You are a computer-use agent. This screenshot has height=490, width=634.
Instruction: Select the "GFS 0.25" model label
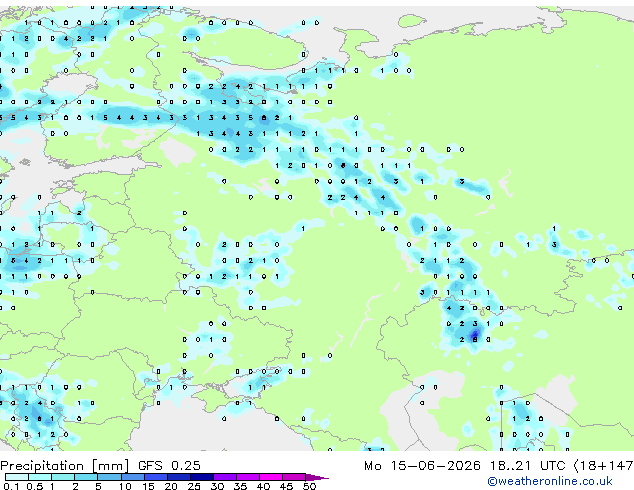pyautogui.click(x=169, y=466)
